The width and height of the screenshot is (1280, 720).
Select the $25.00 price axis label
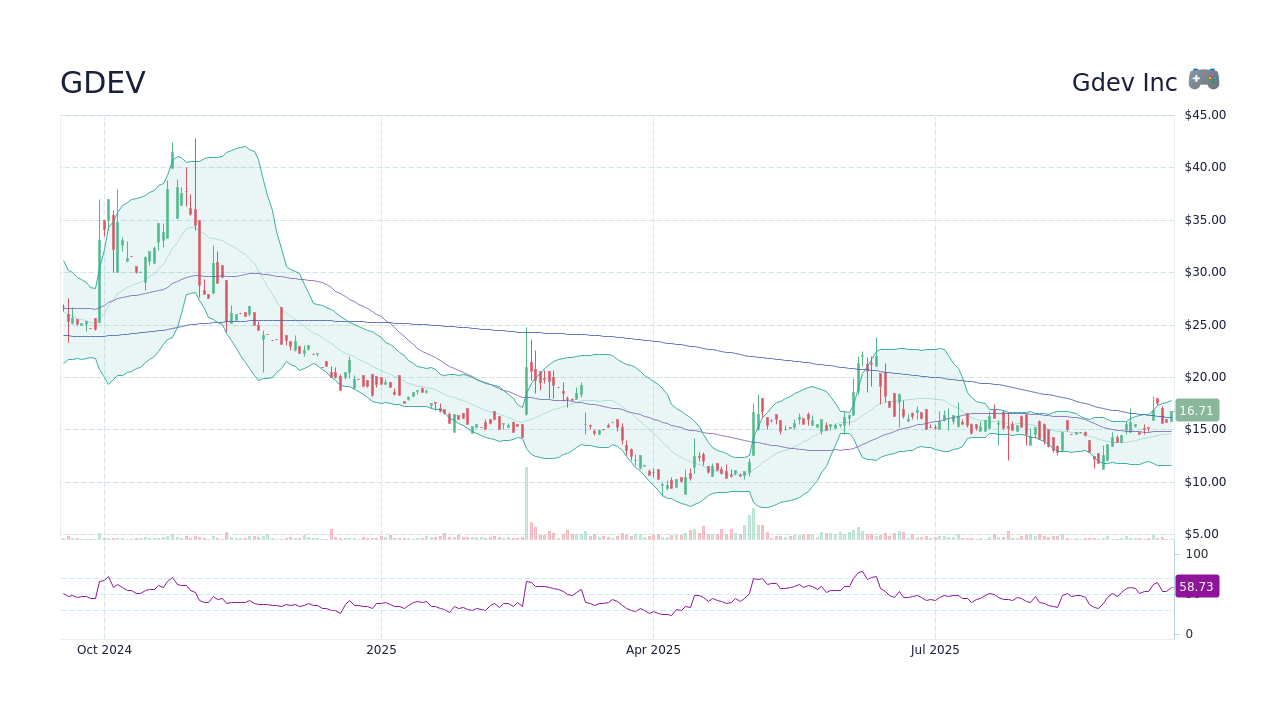pyautogui.click(x=1205, y=325)
